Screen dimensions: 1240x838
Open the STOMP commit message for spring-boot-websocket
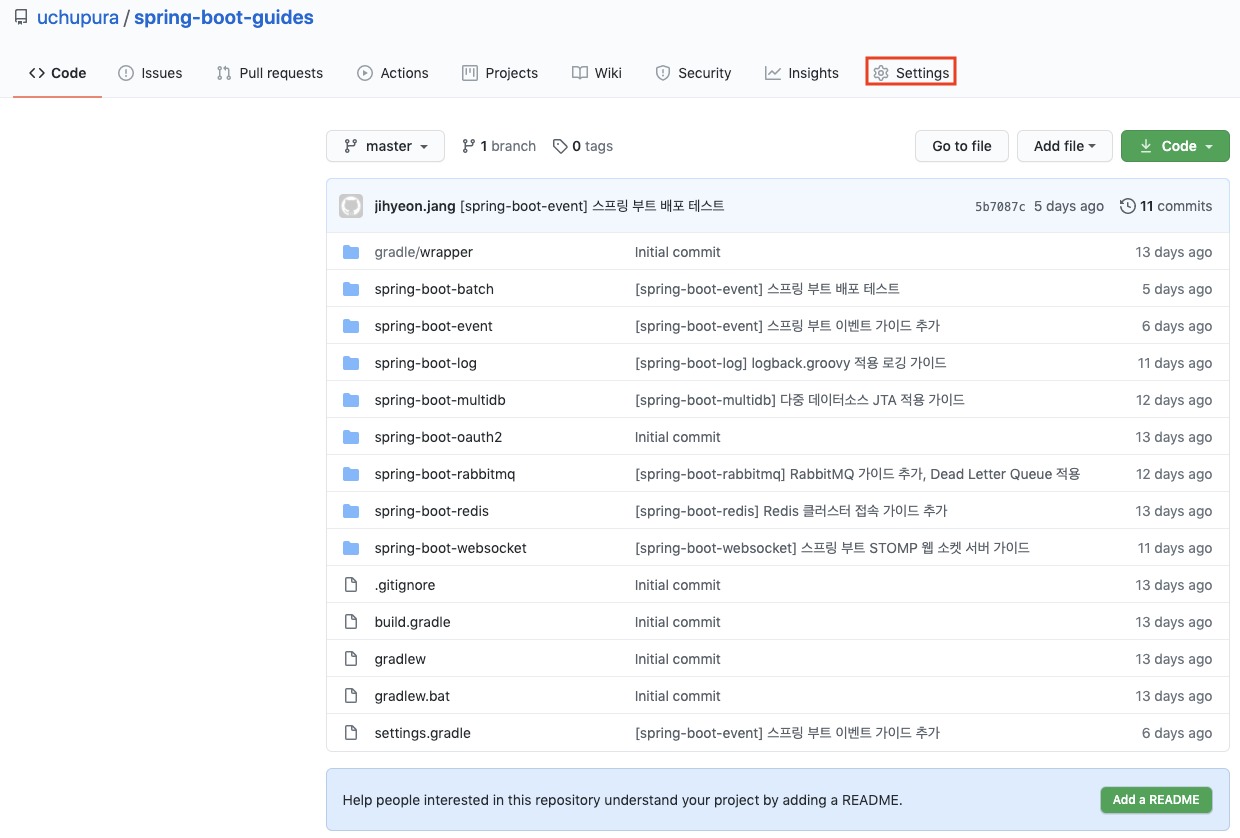(833, 548)
